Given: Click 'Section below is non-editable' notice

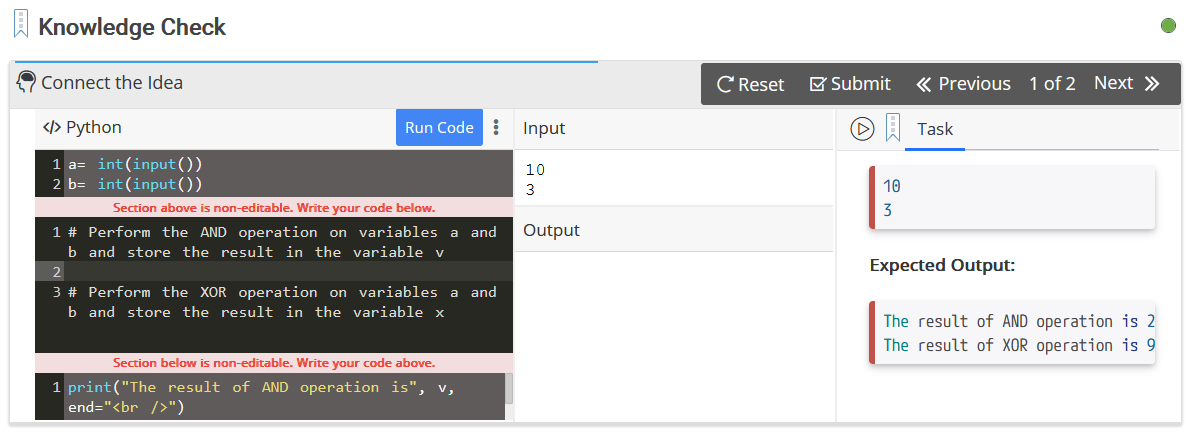Looking at the screenshot, I should 274,362.
